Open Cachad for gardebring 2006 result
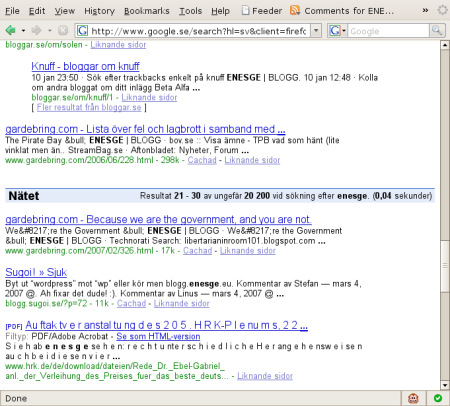The image size is (450, 406). [202, 160]
